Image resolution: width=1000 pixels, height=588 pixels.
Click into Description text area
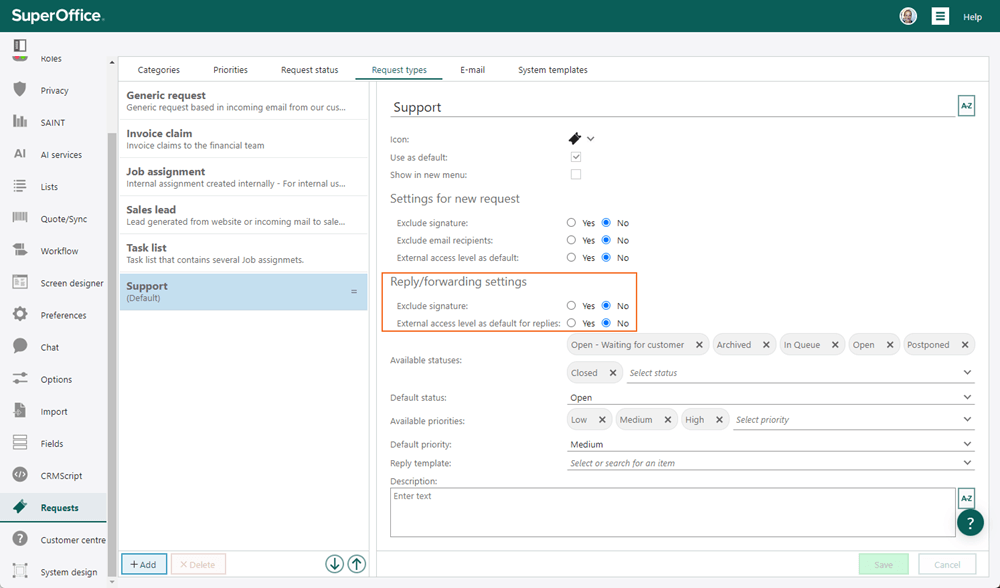pyautogui.click(x=672, y=512)
